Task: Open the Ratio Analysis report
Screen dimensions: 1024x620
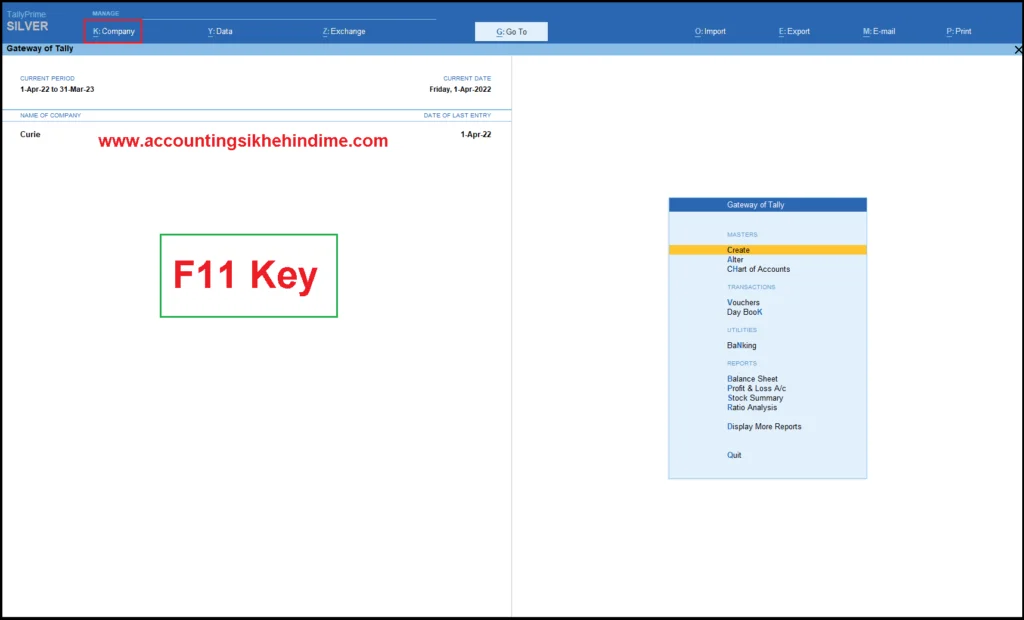Action: (x=752, y=408)
